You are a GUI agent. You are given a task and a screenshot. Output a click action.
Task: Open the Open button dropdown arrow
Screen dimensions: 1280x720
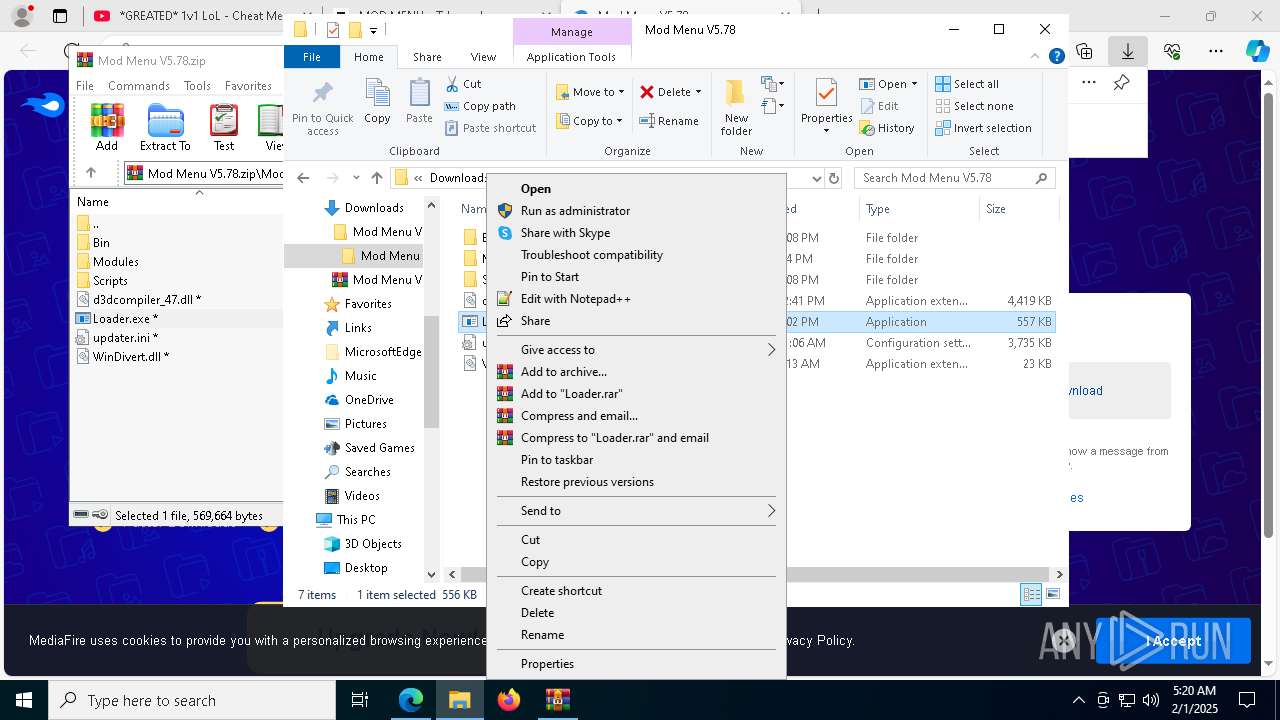coord(914,84)
